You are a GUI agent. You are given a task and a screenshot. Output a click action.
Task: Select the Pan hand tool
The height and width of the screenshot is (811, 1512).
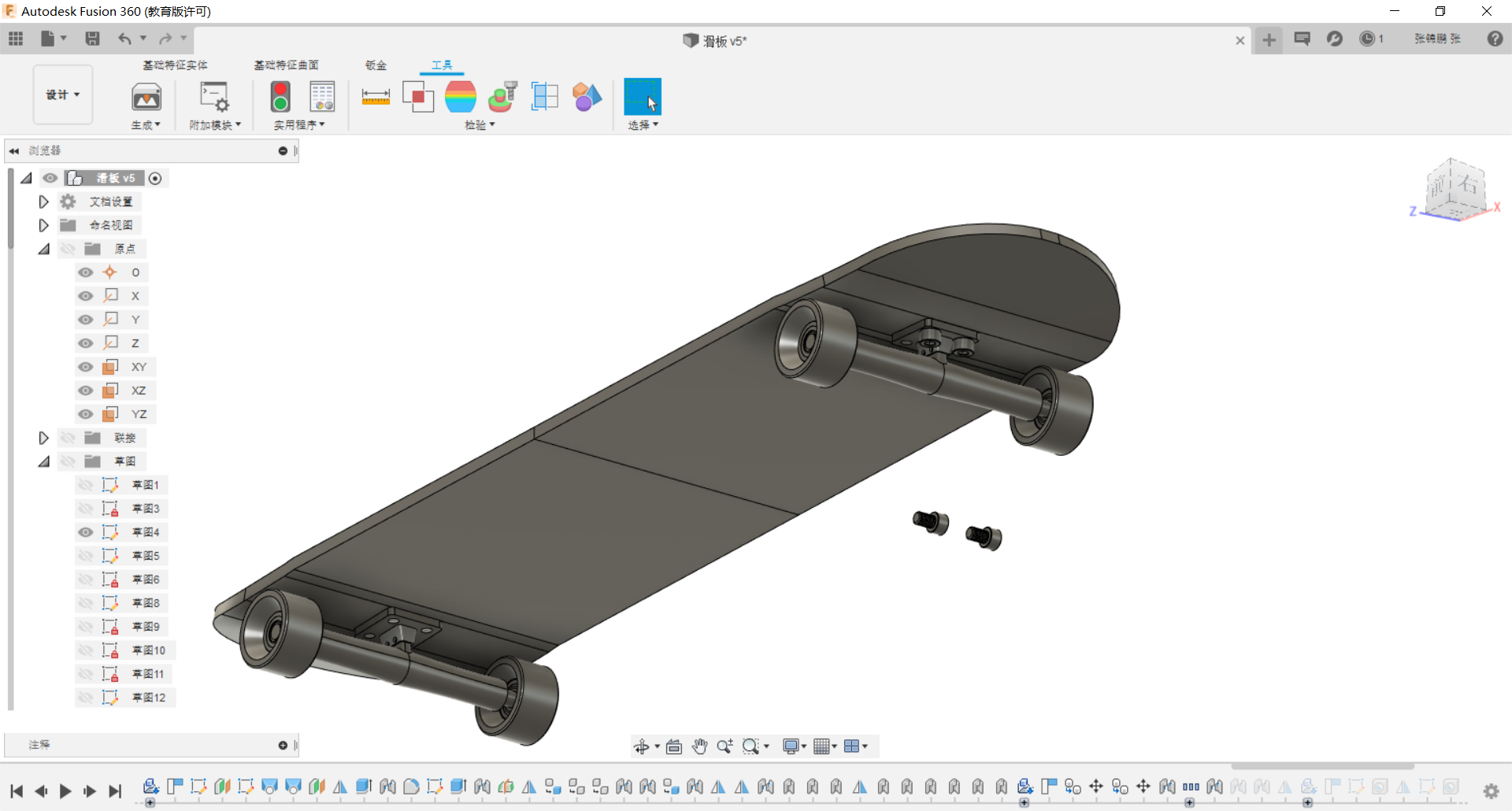[x=700, y=746]
